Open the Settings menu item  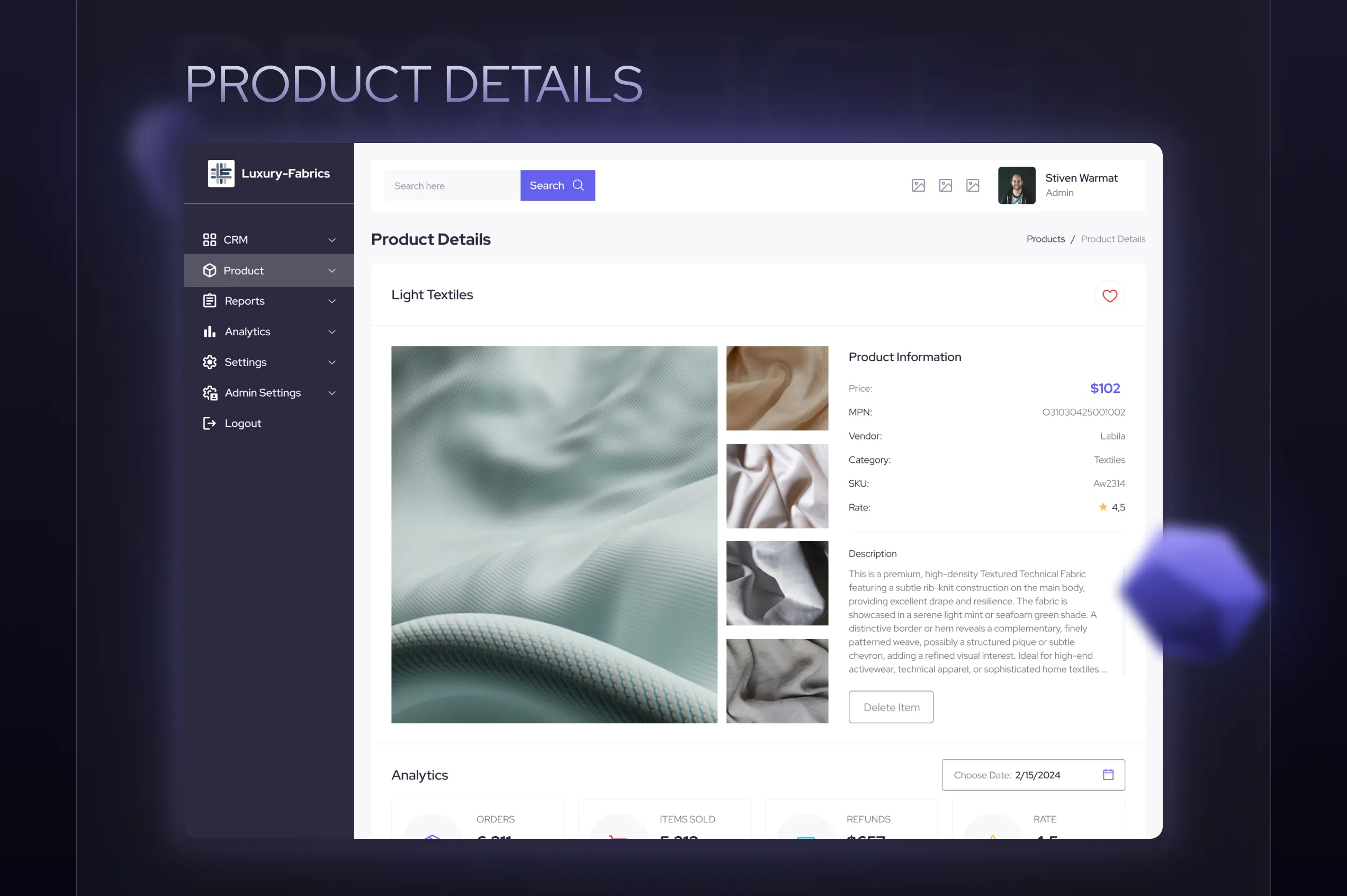[245, 362]
